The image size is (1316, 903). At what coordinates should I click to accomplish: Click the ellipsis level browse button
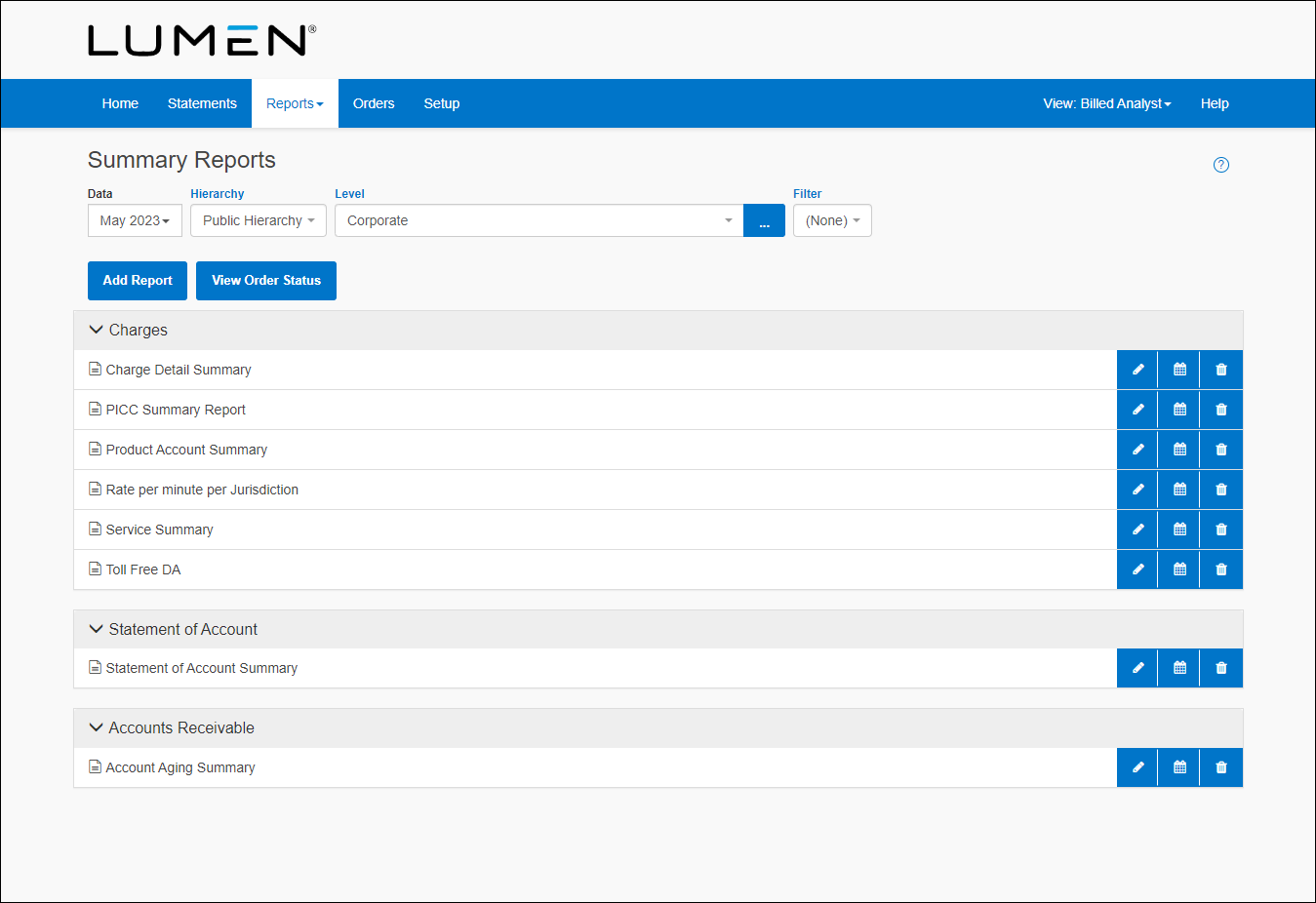click(x=764, y=220)
